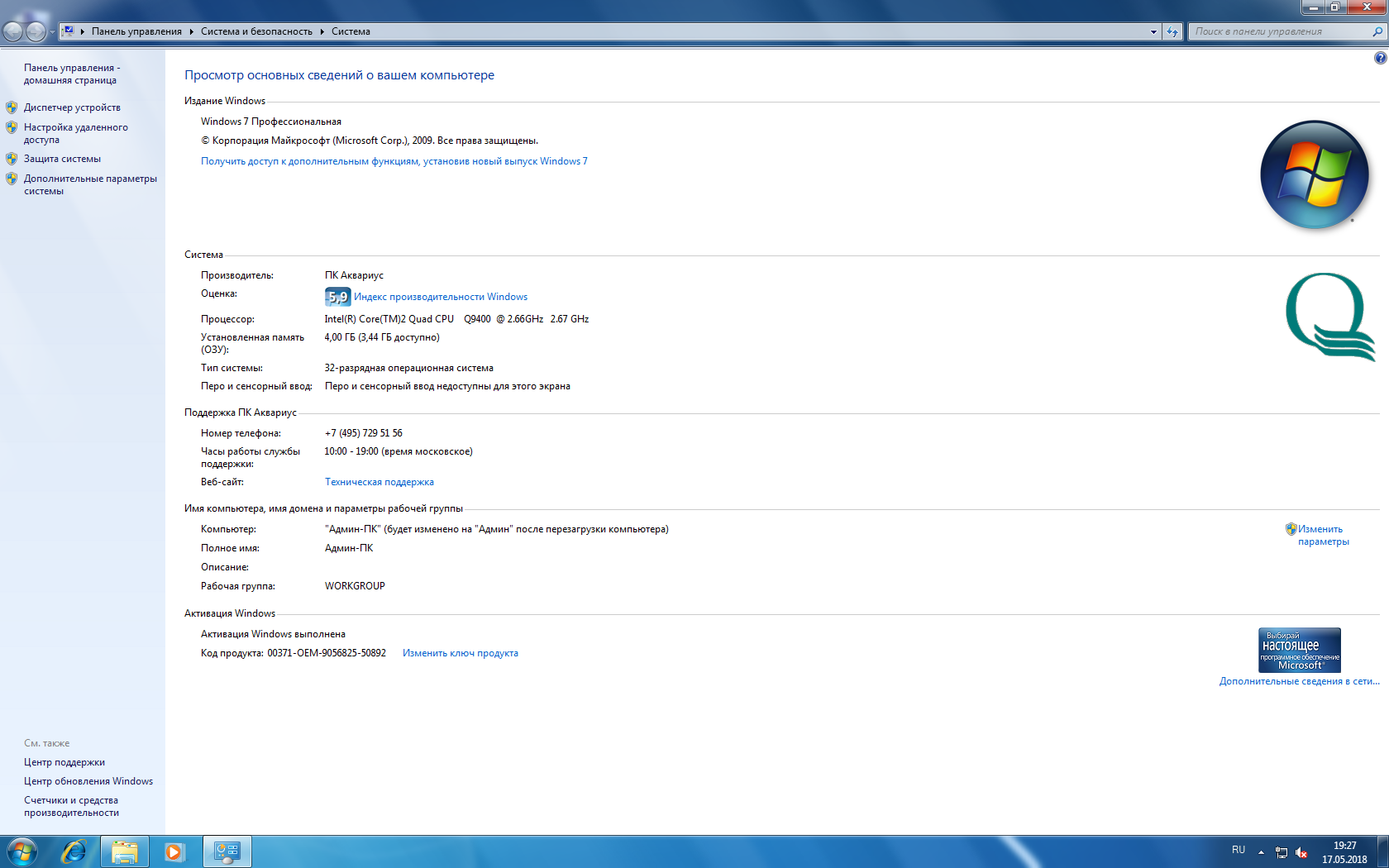Image resolution: width=1389 pixels, height=868 pixels.
Task: Click 'Изменить параметры' link
Action: 1323,535
